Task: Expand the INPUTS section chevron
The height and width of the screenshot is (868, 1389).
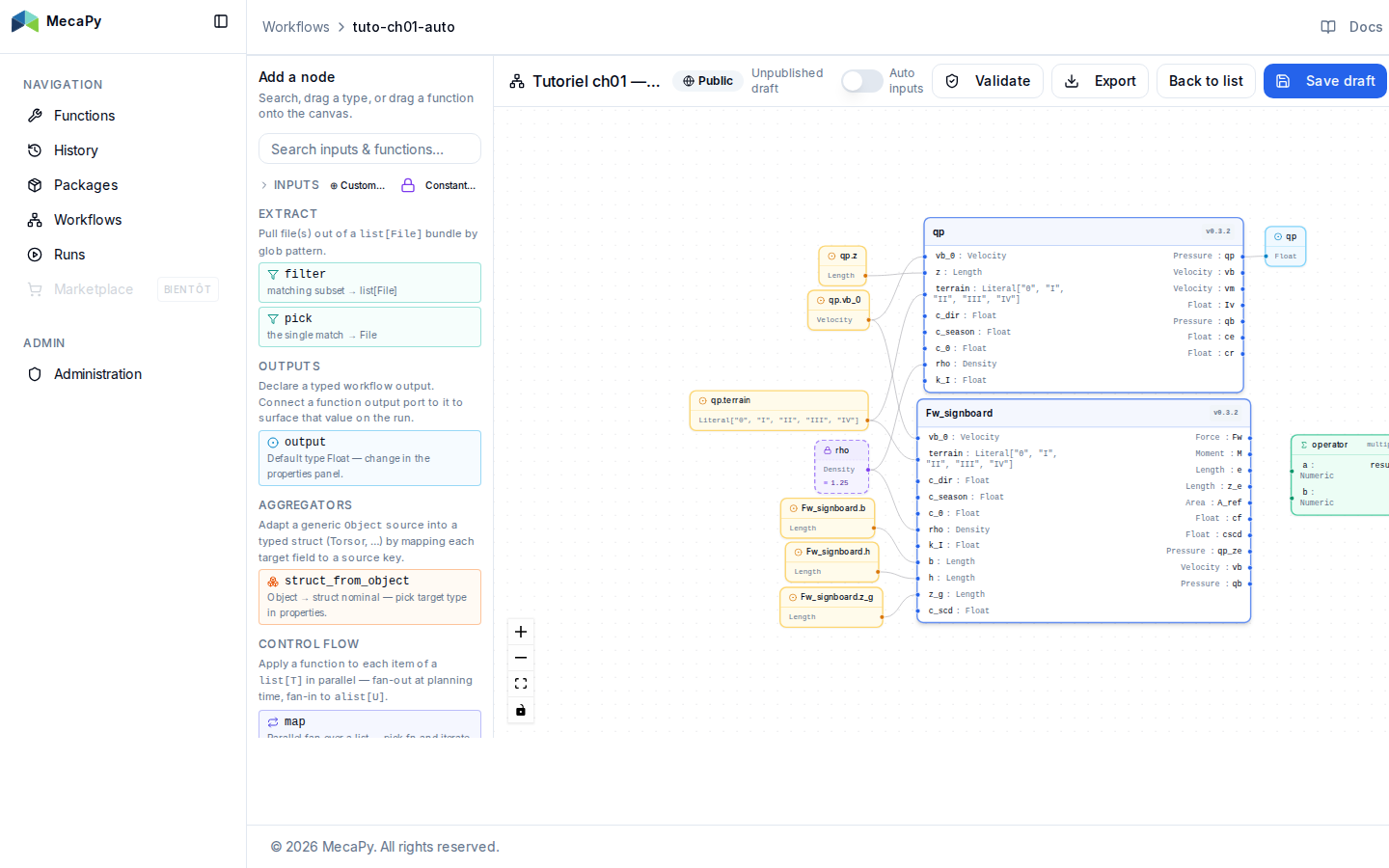Action: (x=264, y=185)
